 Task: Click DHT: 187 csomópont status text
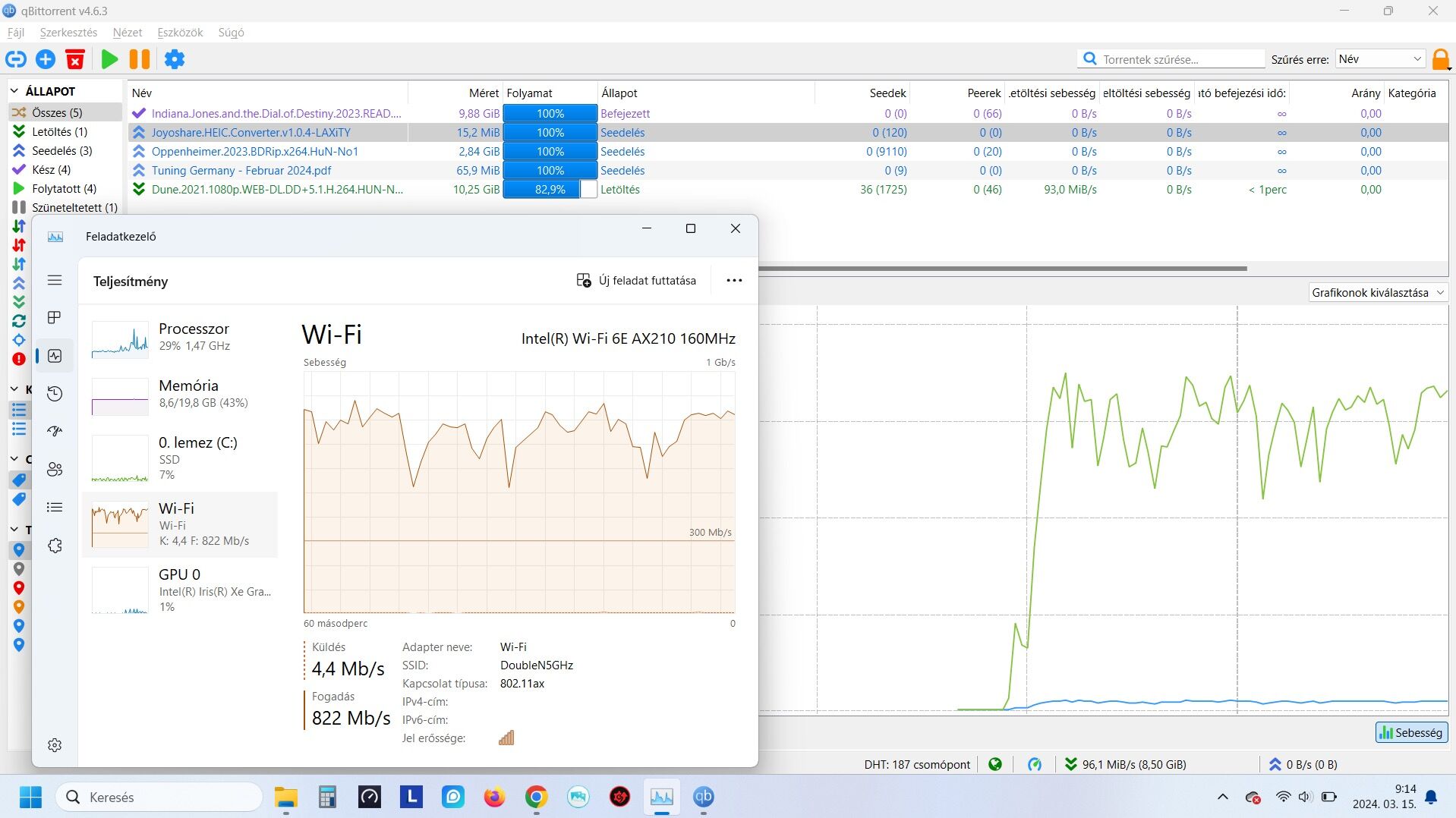917,764
